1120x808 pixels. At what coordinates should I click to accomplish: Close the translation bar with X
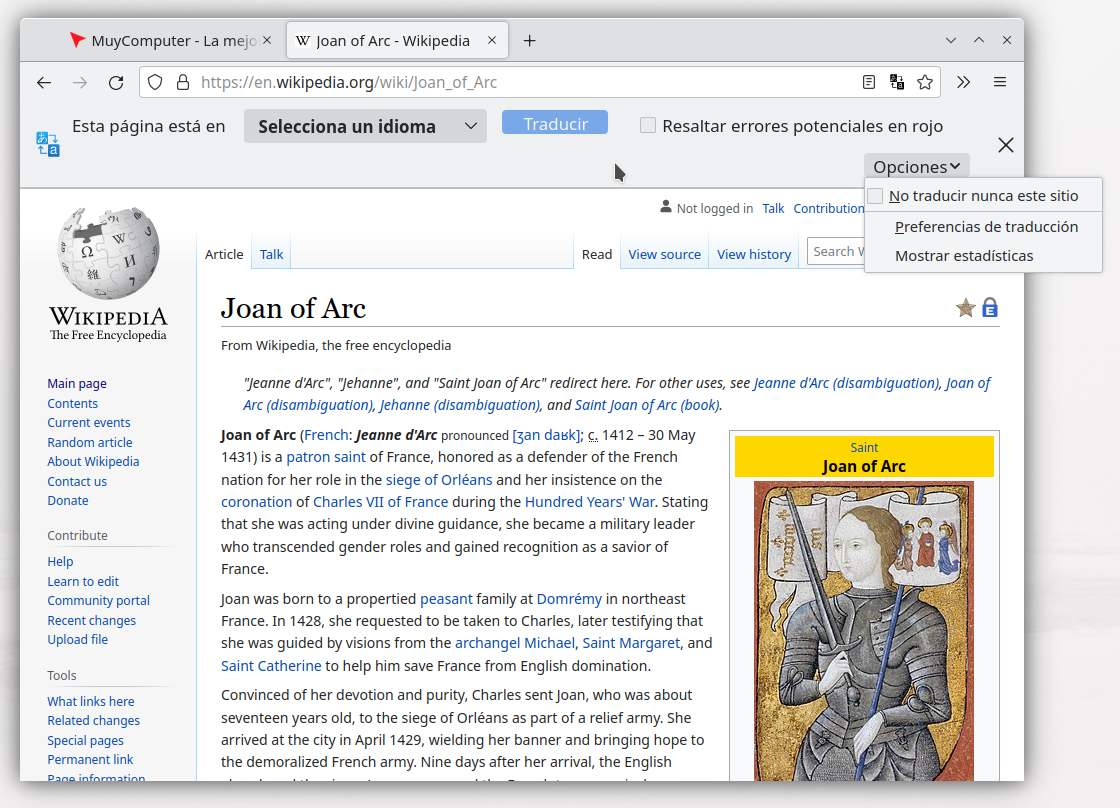1006,145
